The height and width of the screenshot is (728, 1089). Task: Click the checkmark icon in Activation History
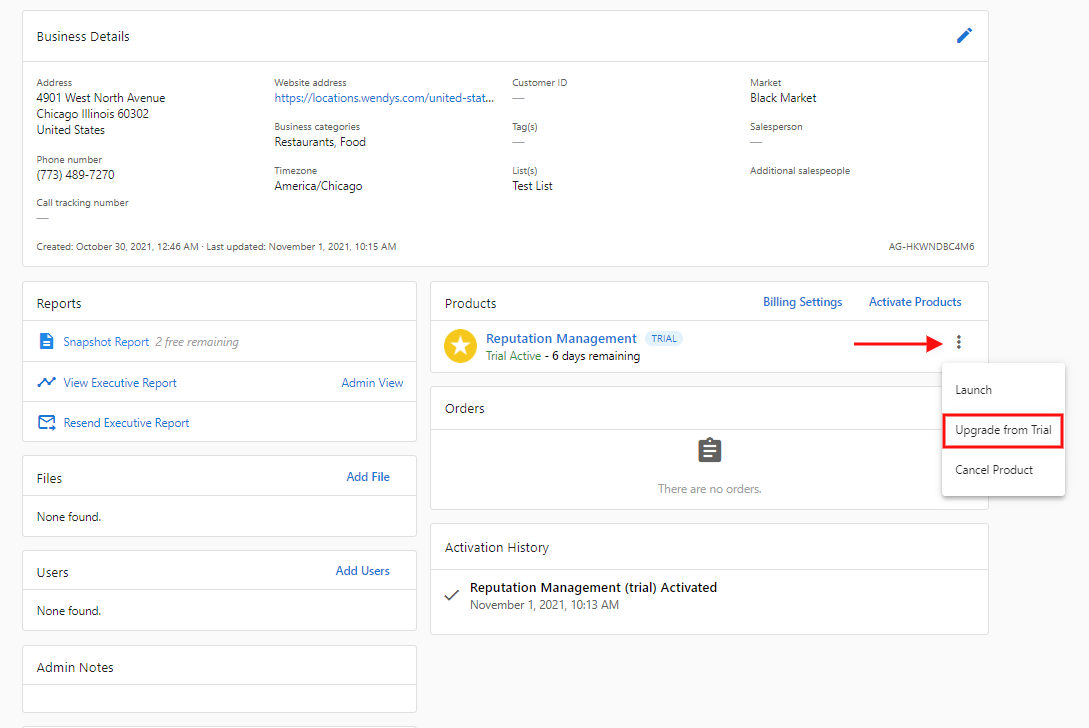(451, 595)
